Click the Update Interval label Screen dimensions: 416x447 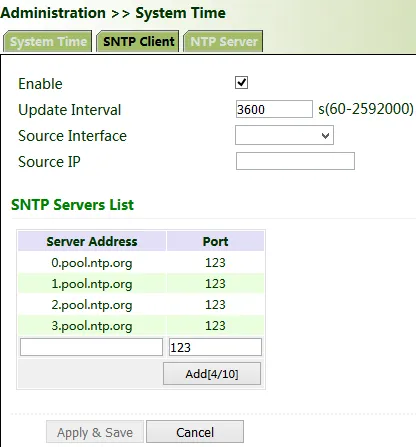coord(69,110)
